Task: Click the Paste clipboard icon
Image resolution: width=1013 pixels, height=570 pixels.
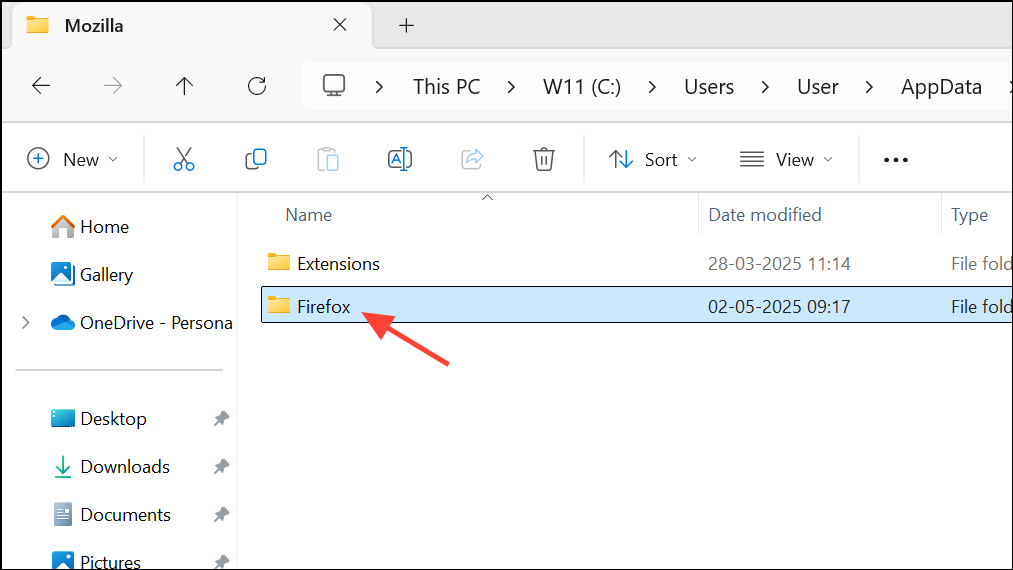Action: (x=328, y=159)
